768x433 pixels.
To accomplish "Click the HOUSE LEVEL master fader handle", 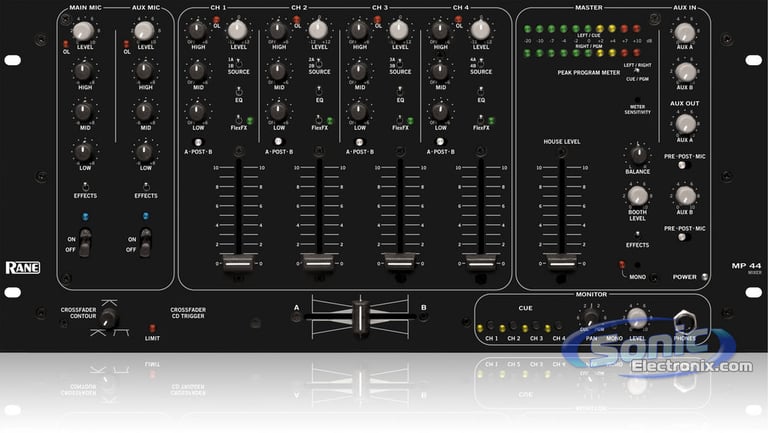I will [x=562, y=263].
